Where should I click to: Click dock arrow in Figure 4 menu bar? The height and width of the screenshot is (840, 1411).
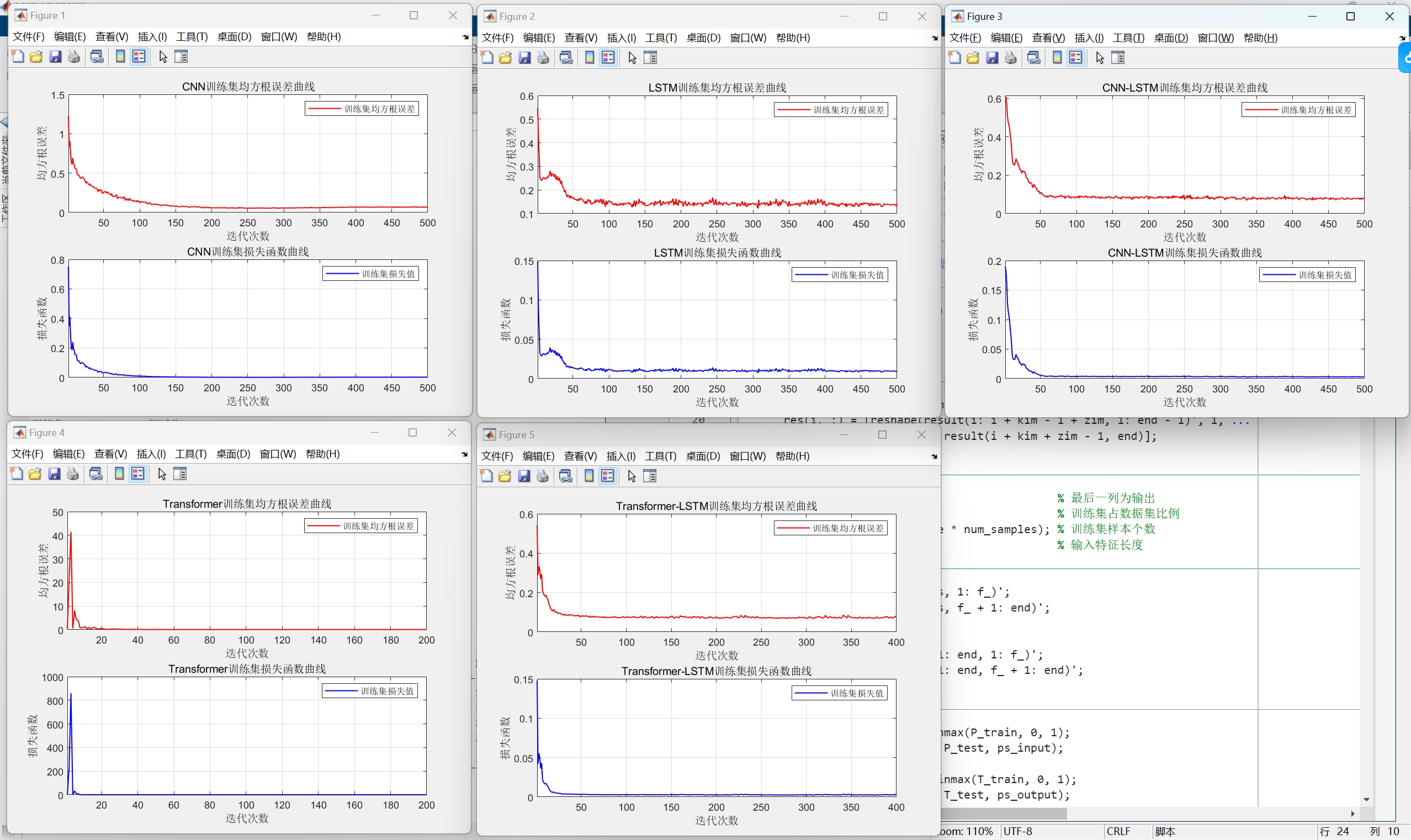pyautogui.click(x=464, y=455)
